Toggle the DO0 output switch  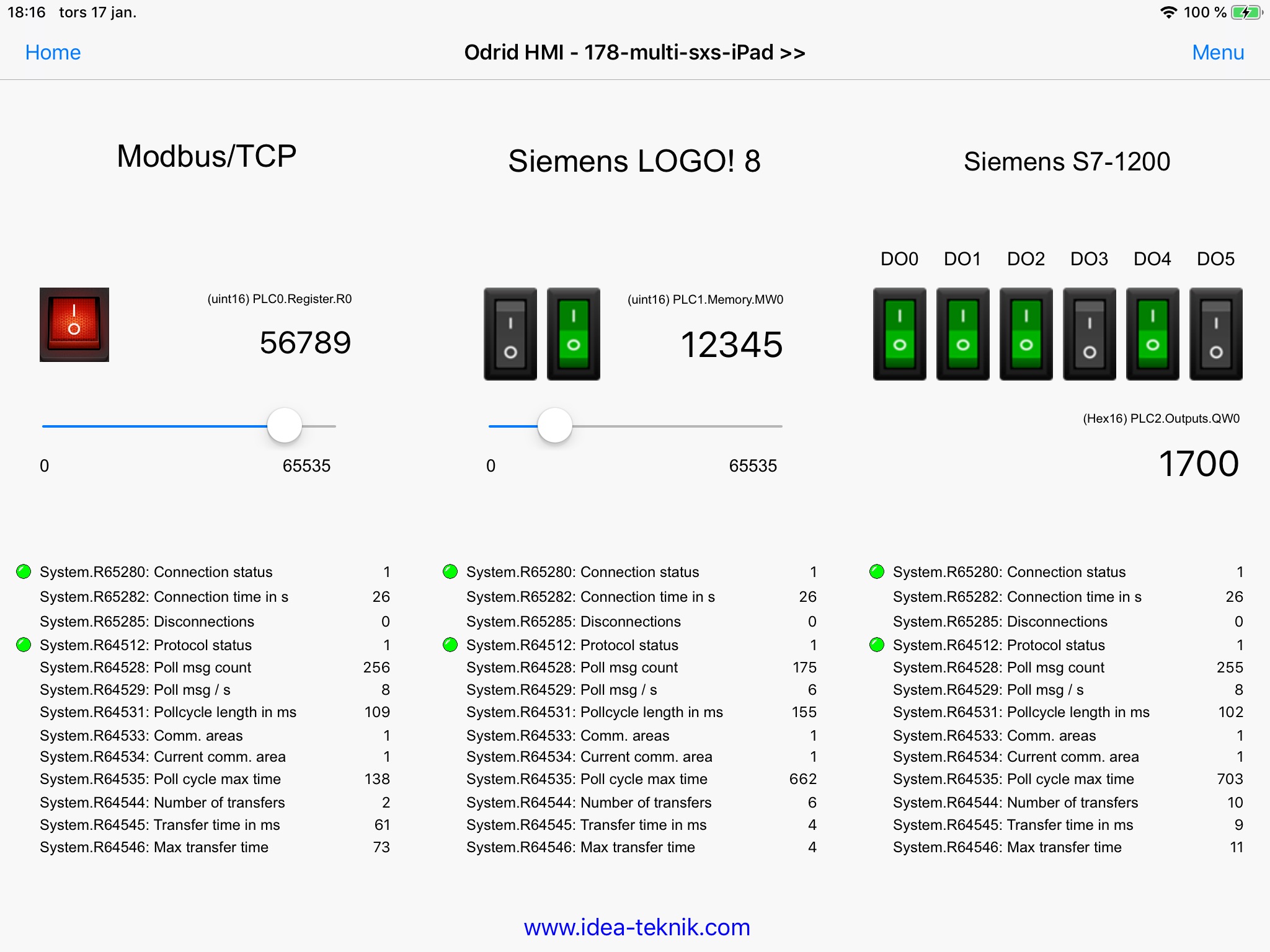coord(900,334)
